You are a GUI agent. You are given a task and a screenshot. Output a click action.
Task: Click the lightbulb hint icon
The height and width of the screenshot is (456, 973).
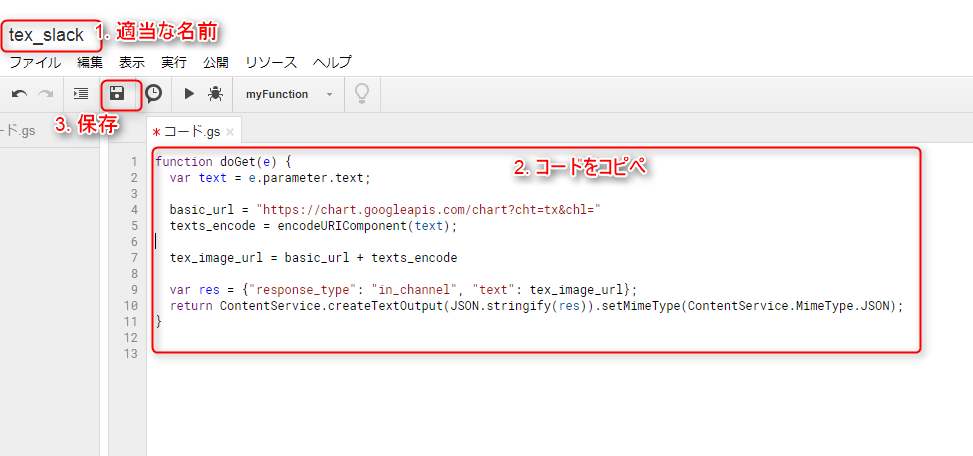tap(362, 94)
